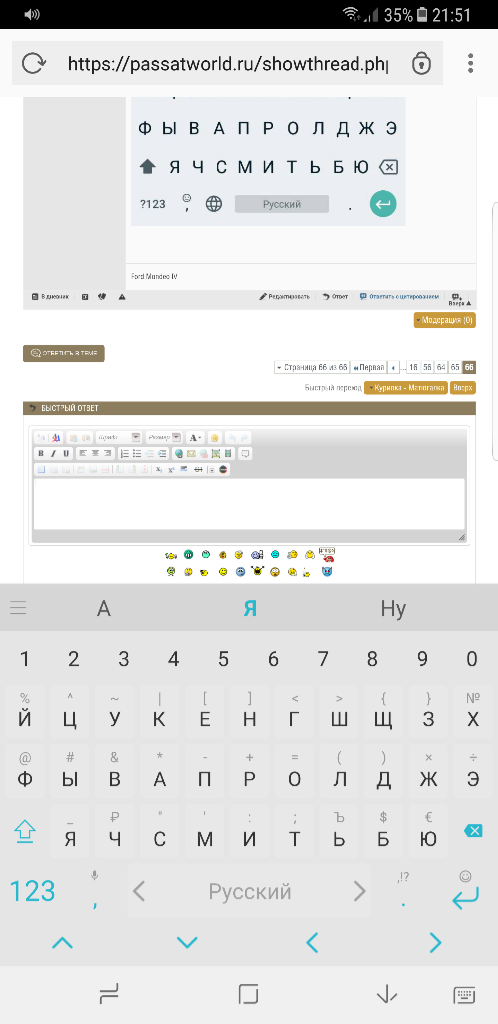Toggle bold formatting in quick reply editor
The width and height of the screenshot is (498, 1024).
[x=41, y=453]
